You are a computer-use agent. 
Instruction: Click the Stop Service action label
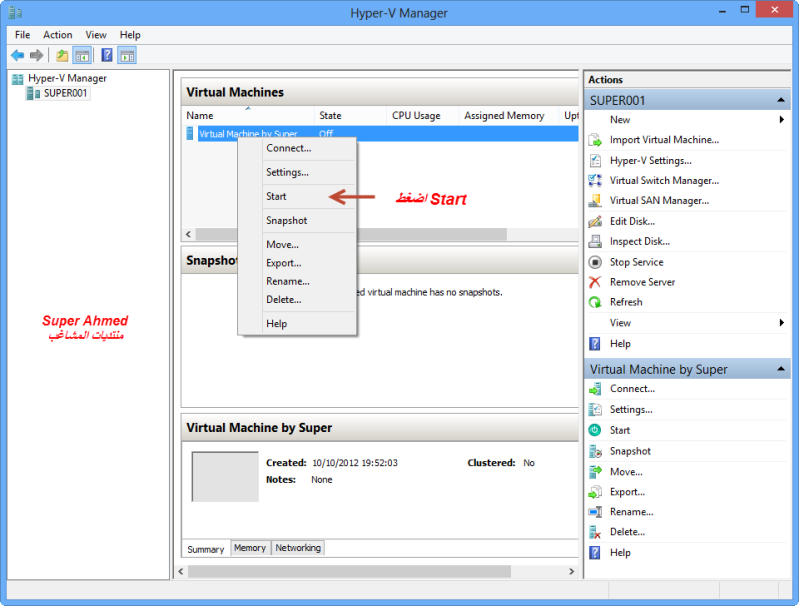pyautogui.click(x=636, y=262)
